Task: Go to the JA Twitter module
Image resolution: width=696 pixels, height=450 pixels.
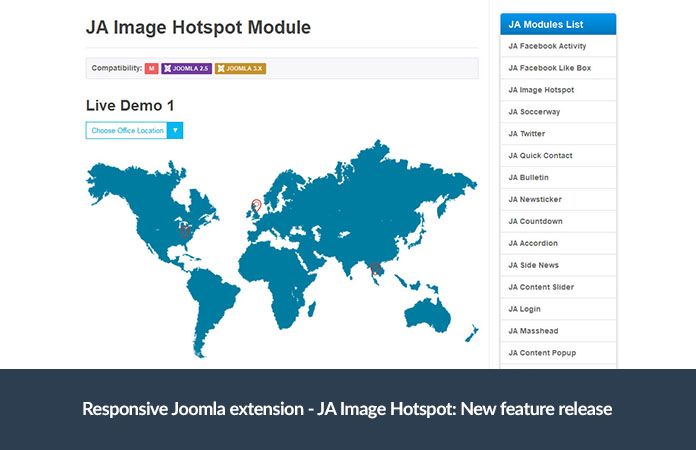Action: coord(558,134)
